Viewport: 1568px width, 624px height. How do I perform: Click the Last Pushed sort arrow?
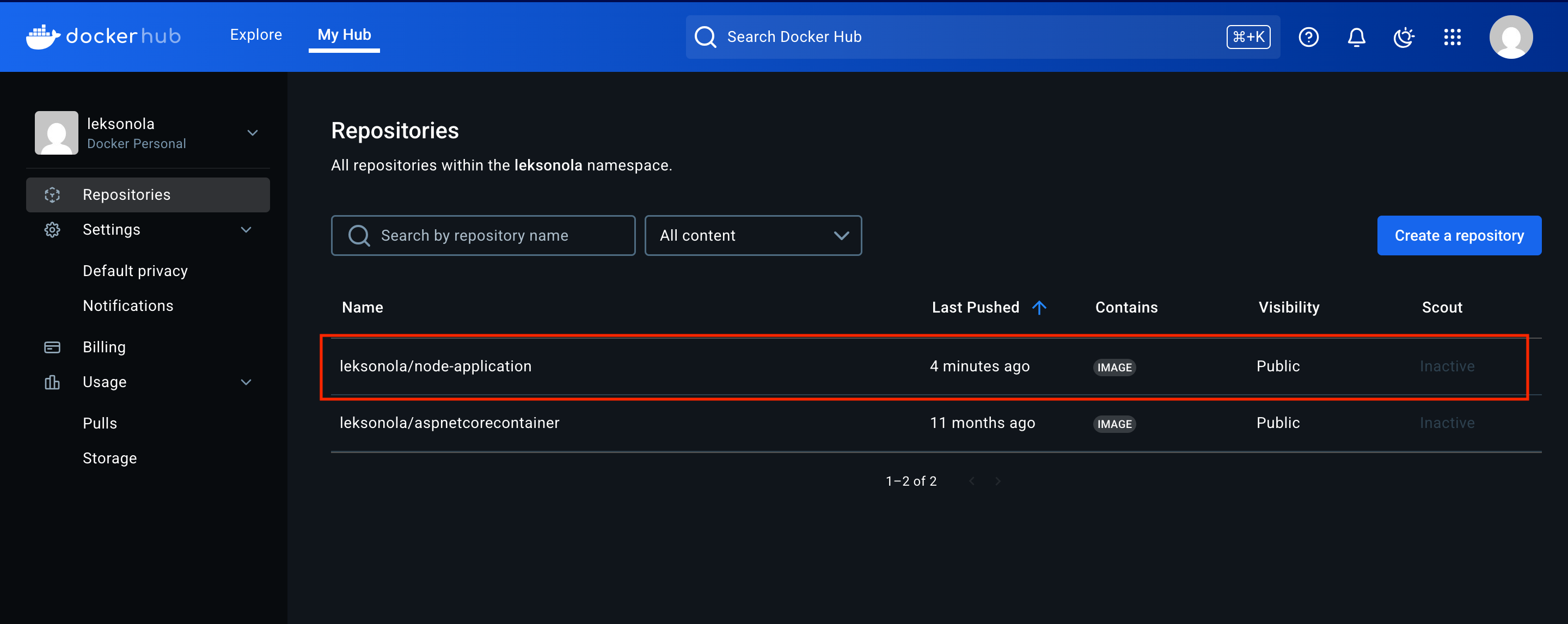tap(1039, 308)
